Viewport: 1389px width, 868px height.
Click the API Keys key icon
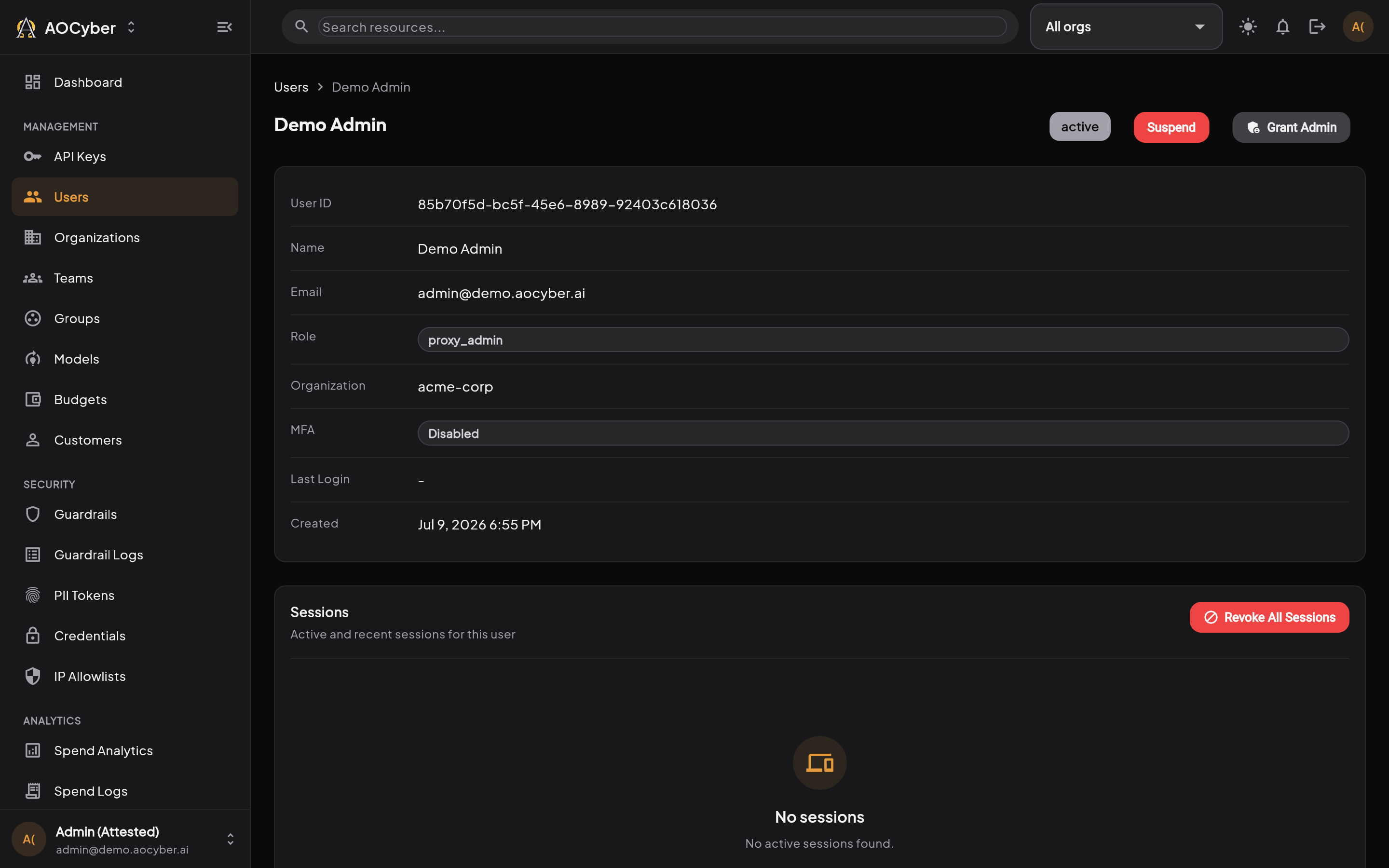point(33,156)
